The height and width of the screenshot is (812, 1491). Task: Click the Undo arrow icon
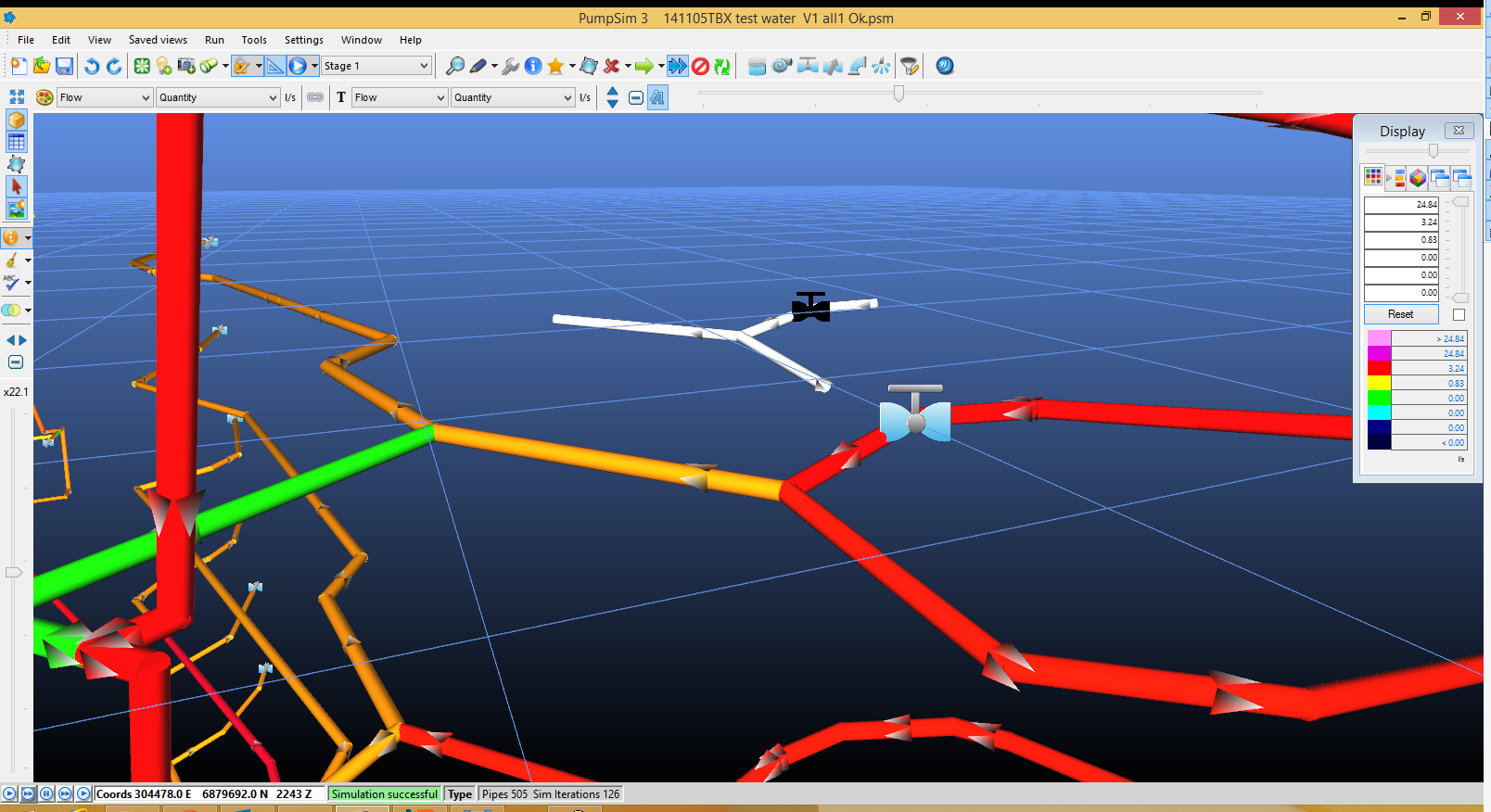91,66
